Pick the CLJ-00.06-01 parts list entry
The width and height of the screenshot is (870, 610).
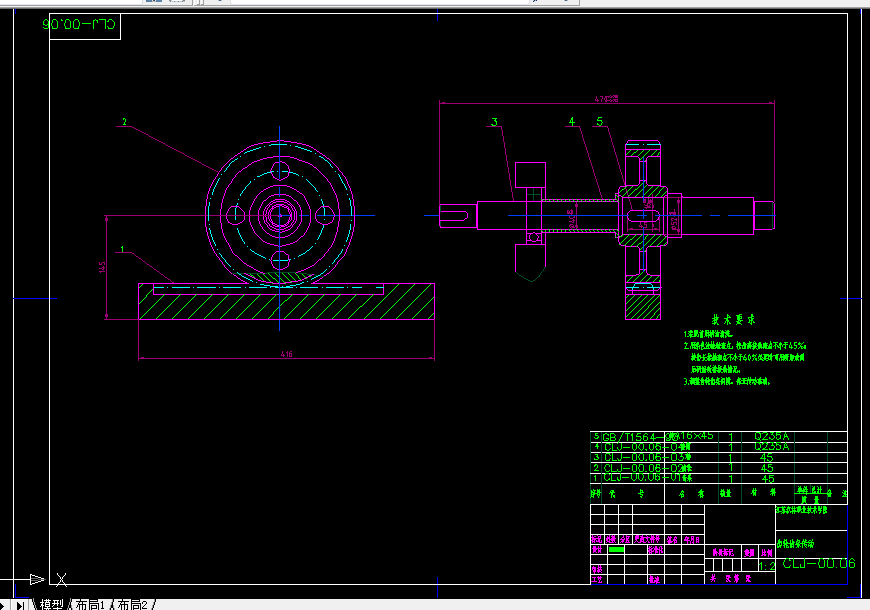coord(640,477)
